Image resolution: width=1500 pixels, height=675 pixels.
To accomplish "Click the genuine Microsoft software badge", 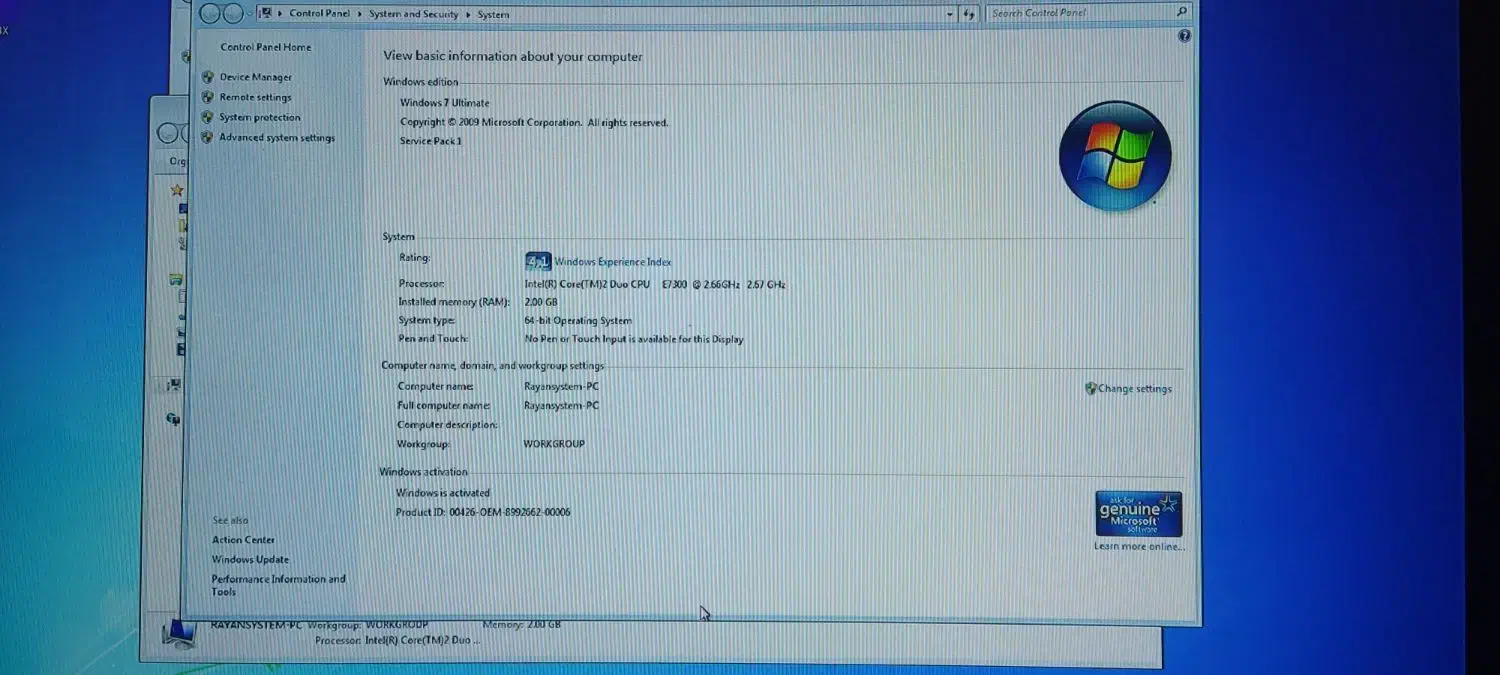I will click(1138, 514).
